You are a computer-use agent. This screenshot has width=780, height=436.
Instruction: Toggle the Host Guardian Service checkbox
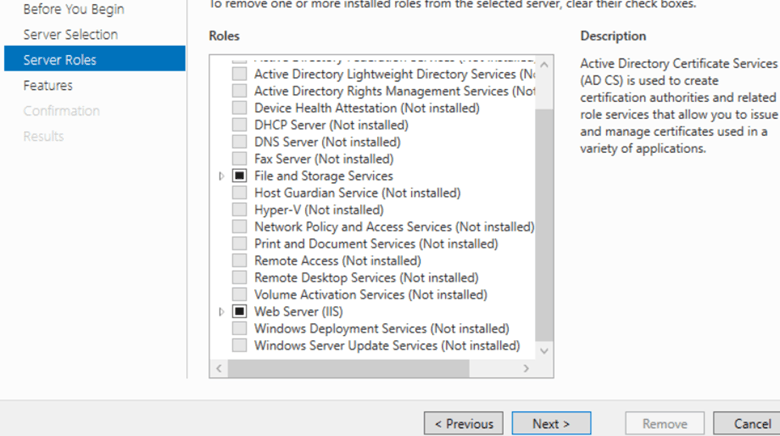[239, 193]
